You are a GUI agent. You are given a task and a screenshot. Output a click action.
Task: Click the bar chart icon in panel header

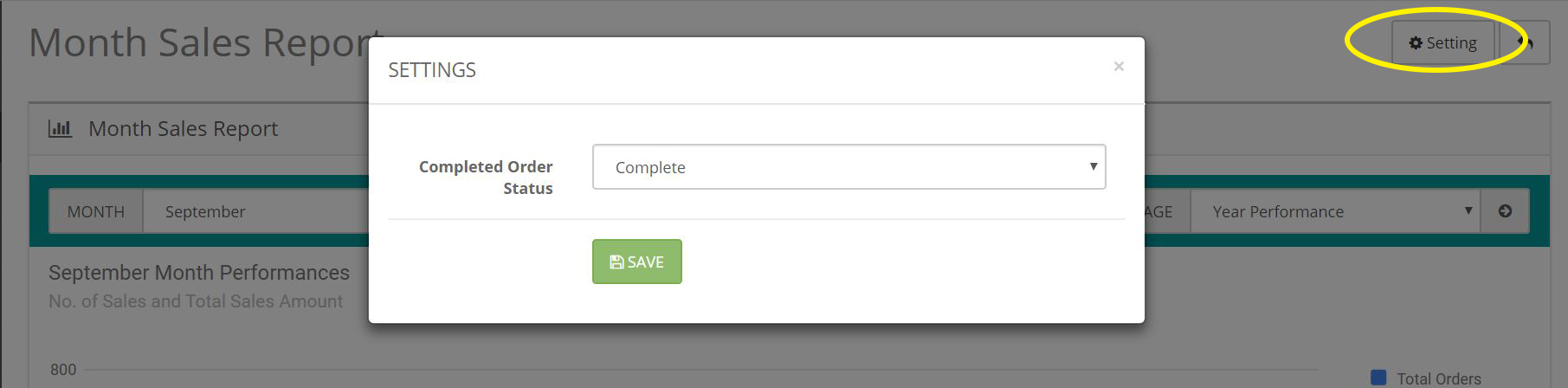(60, 129)
